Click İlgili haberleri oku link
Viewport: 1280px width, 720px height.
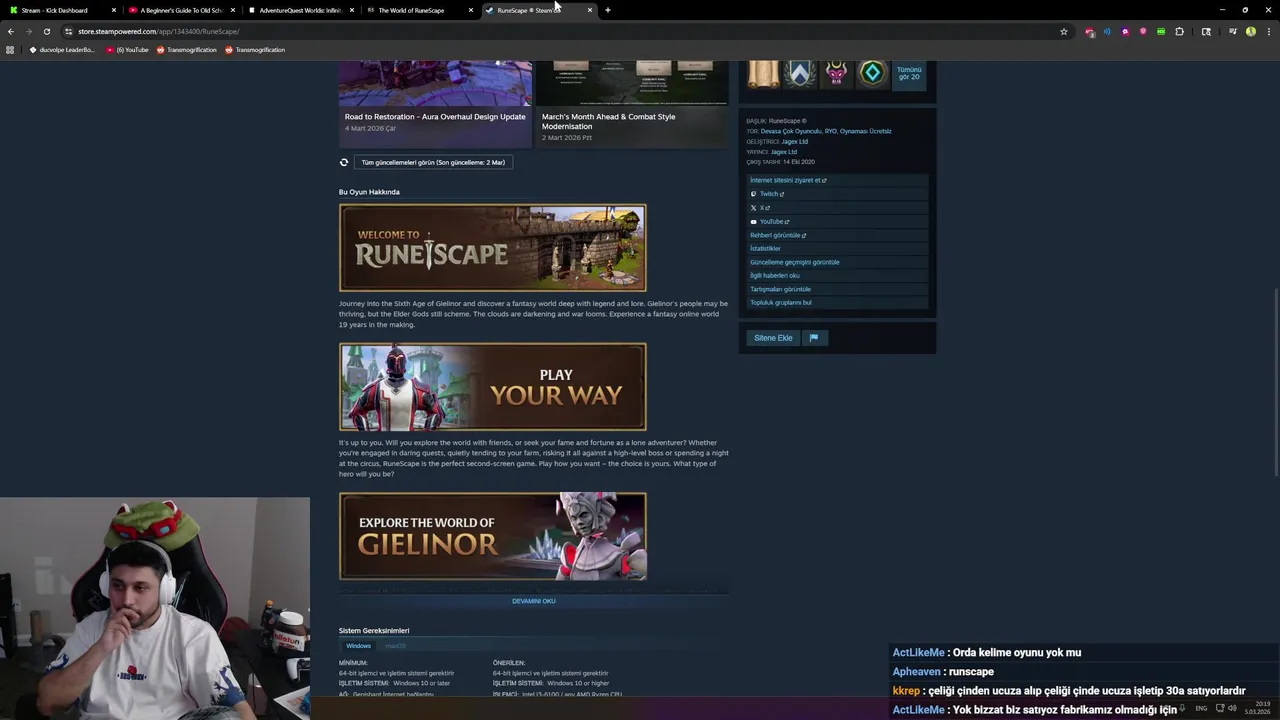775,275
